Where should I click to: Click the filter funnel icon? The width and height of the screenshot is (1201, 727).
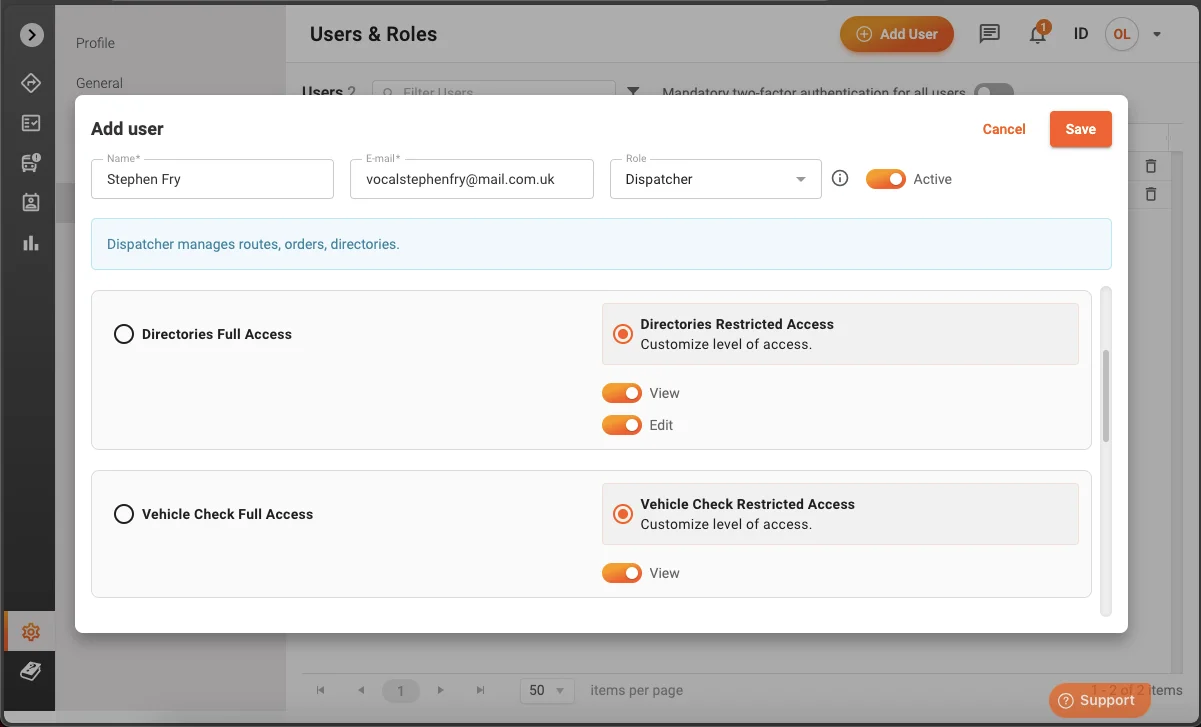tap(633, 91)
